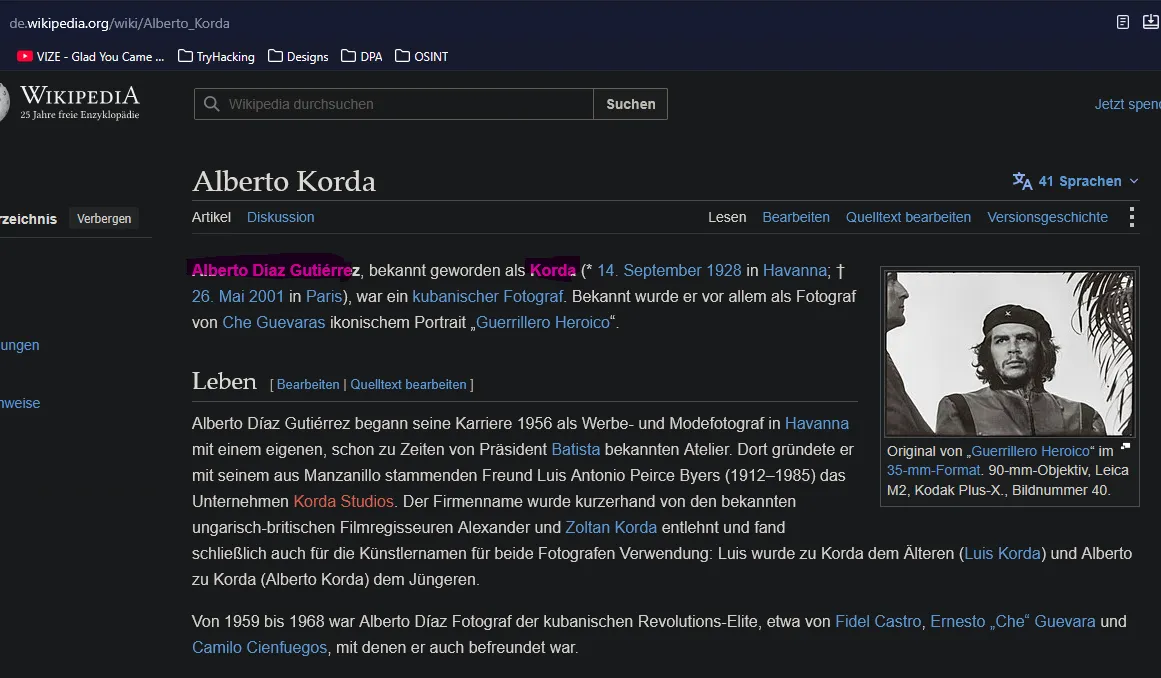Open the DPA bookmark folder
Screen dimensions: 1161x678
pos(362,56)
